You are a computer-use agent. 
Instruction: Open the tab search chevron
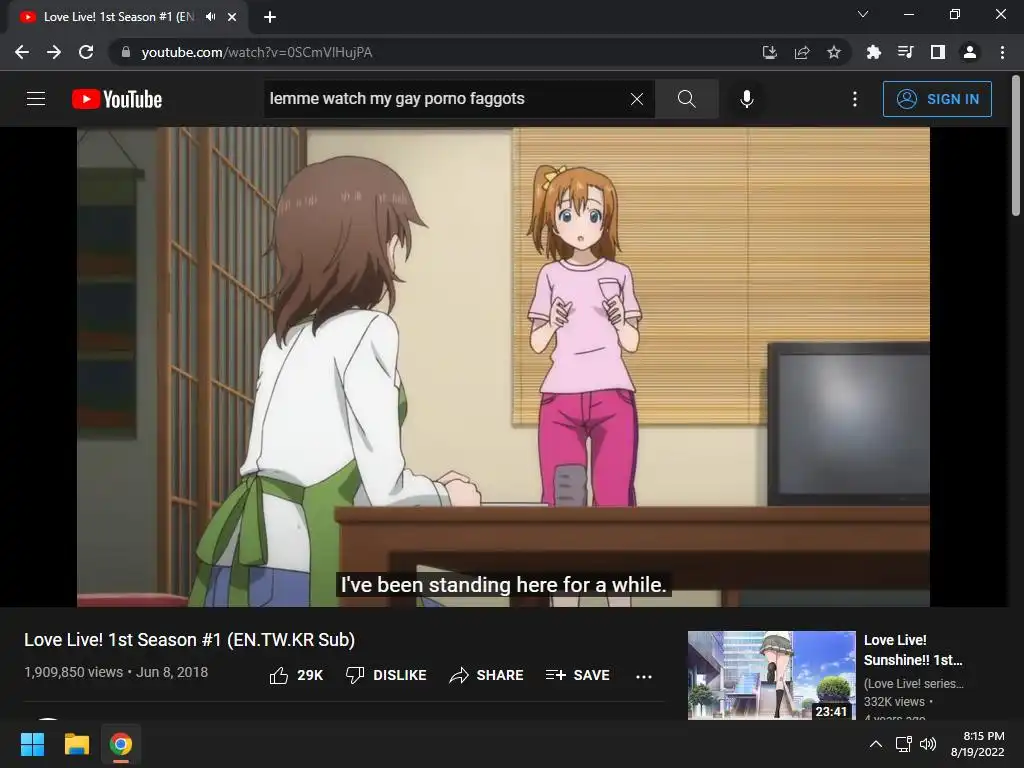[863, 14]
